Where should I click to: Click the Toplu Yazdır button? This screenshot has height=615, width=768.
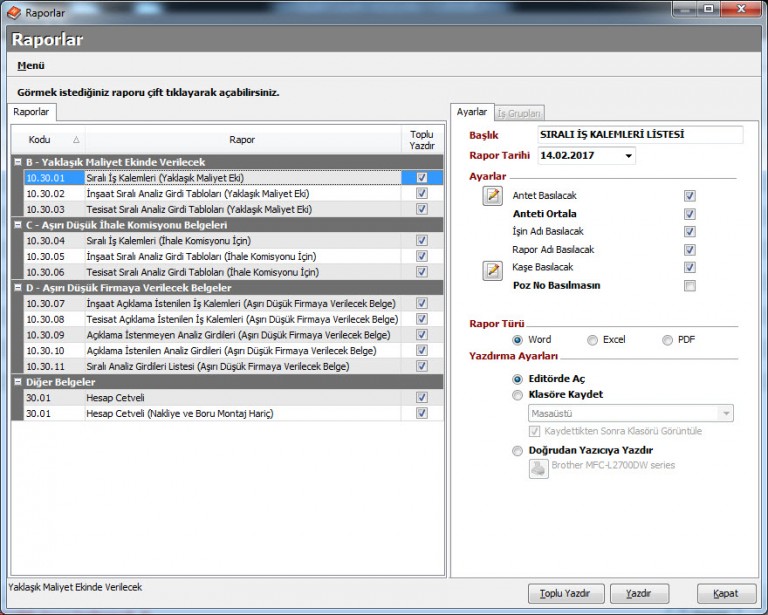[566, 593]
